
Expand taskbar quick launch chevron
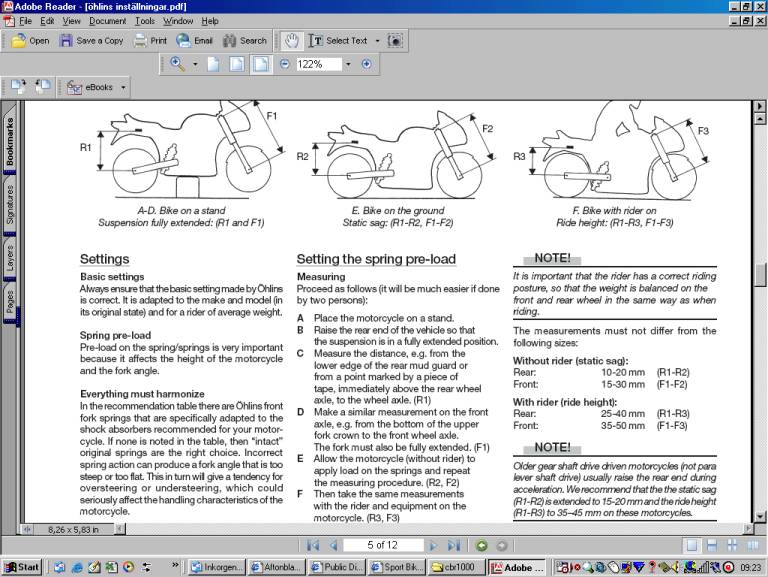[x=175, y=564]
